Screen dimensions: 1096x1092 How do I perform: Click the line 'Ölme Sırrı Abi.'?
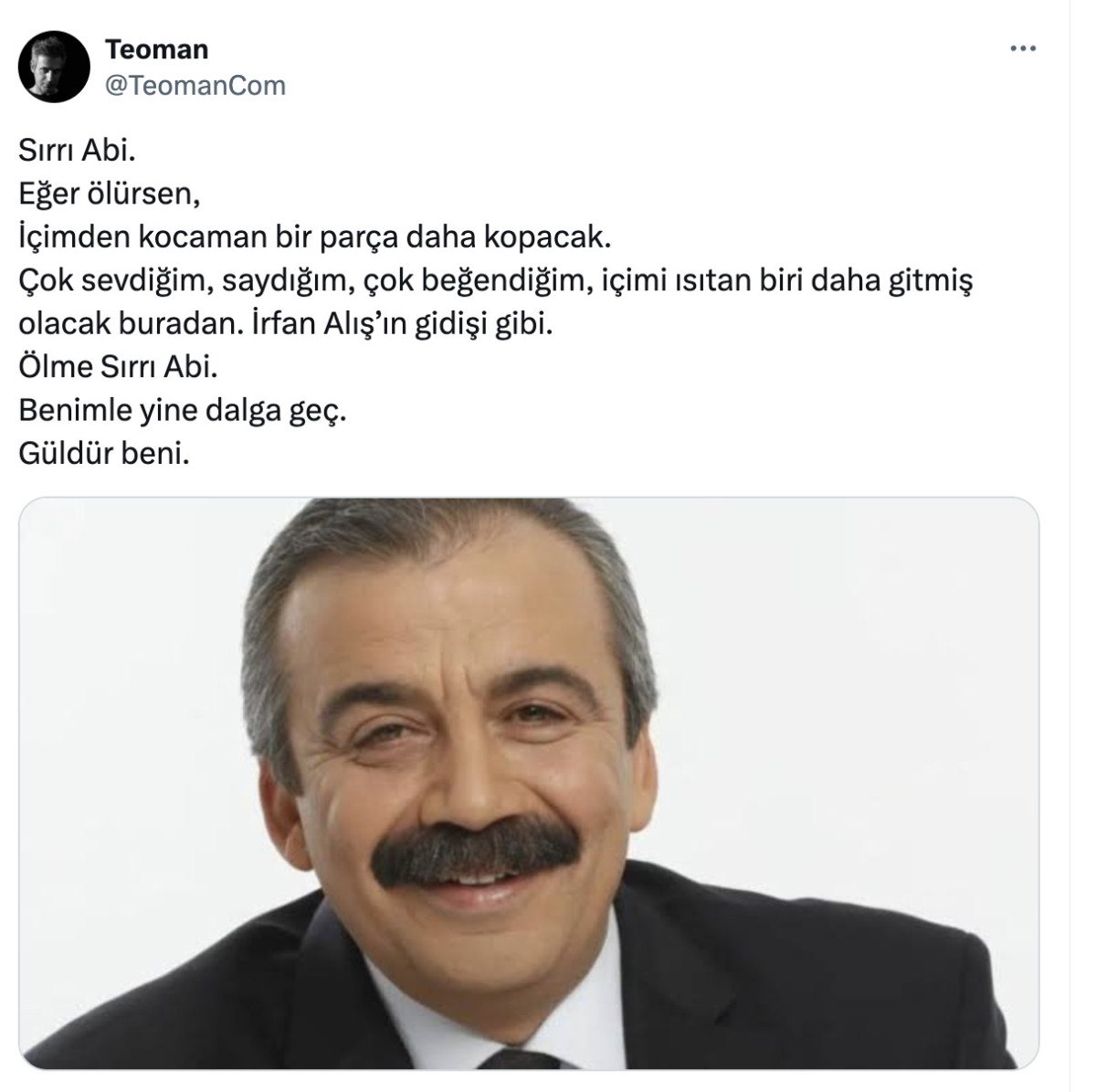pyautogui.click(x=119, y=368)
